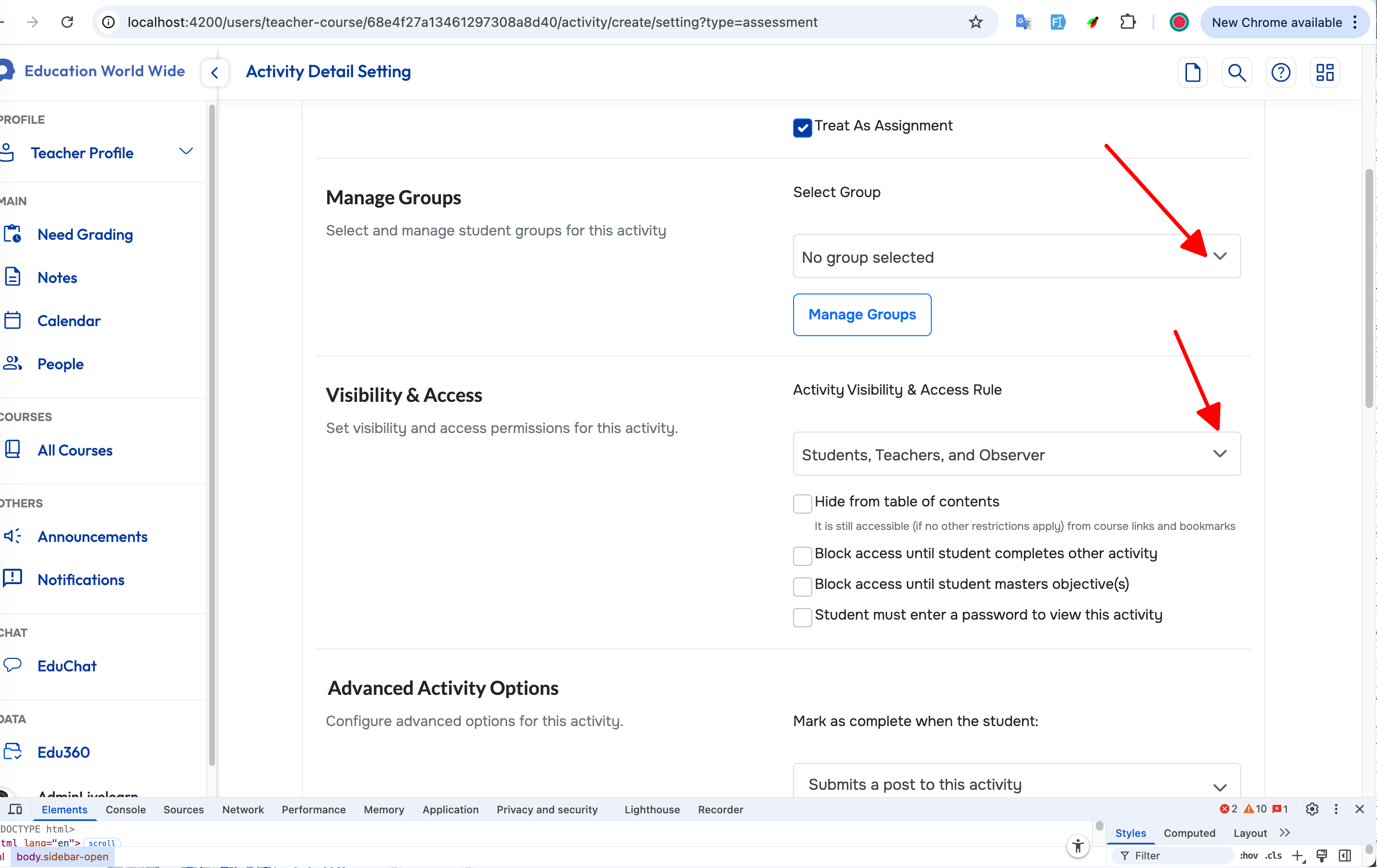Click the document icon in header
The width and height of the screenshot is (1377, 868).
click(x=1192, y=72)
